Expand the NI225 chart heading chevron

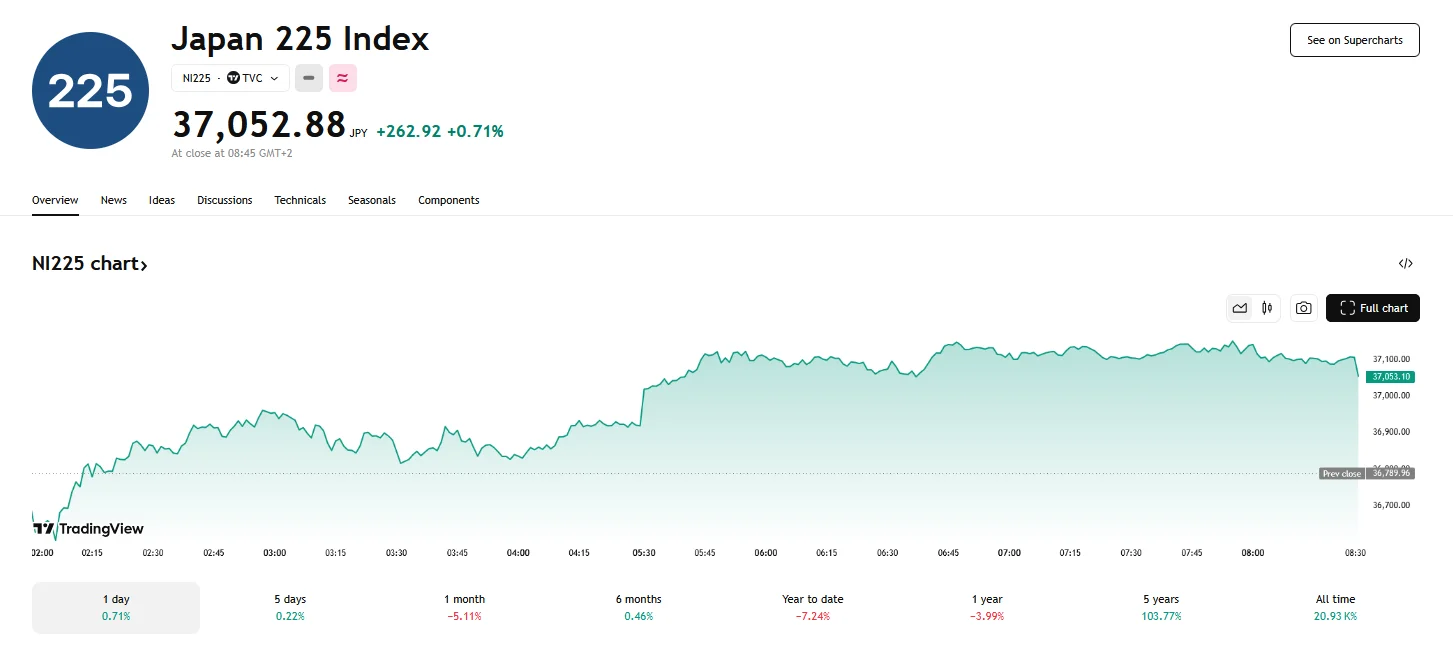tap(145, 263)
